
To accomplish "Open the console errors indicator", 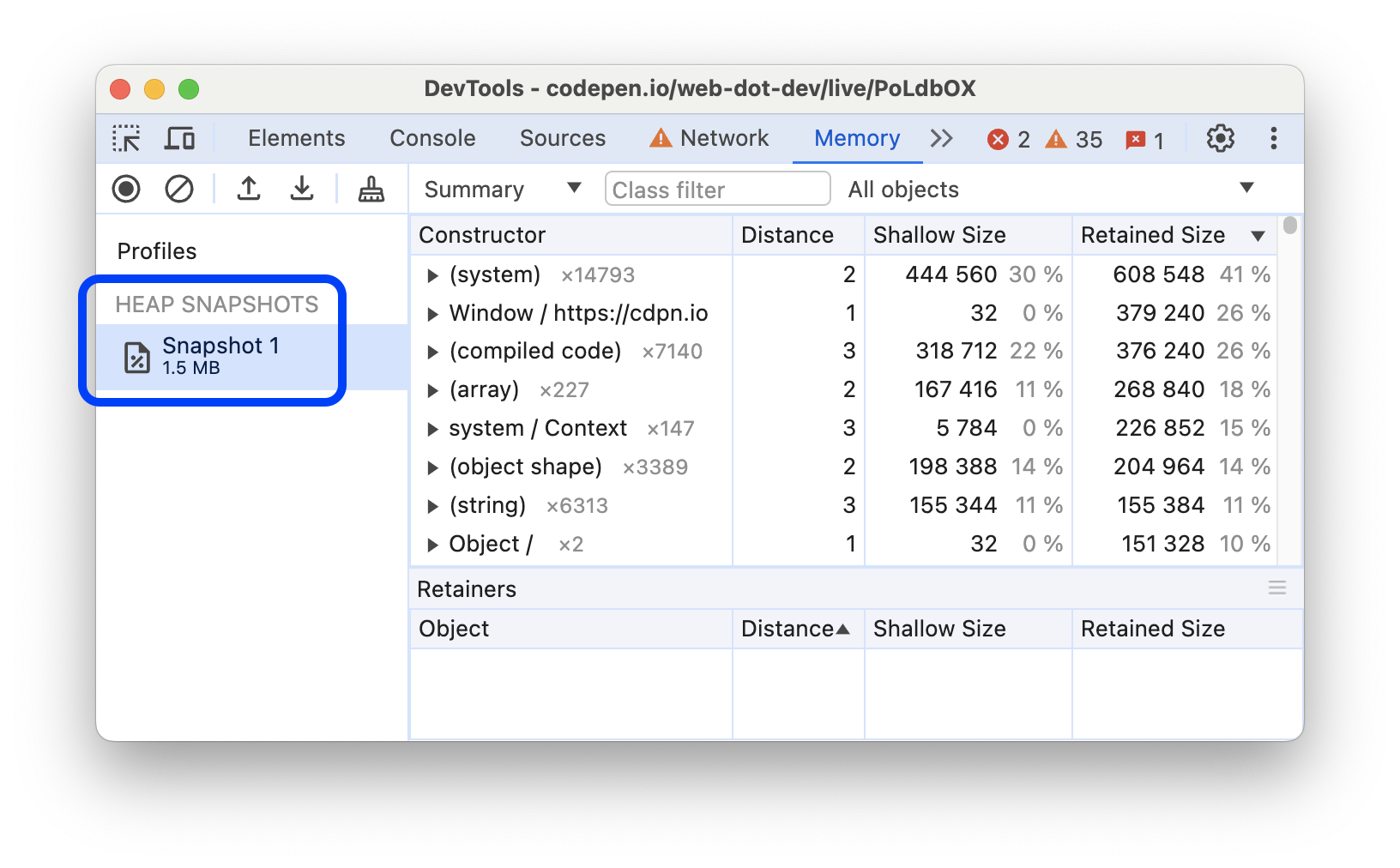I will point(1010,138).
